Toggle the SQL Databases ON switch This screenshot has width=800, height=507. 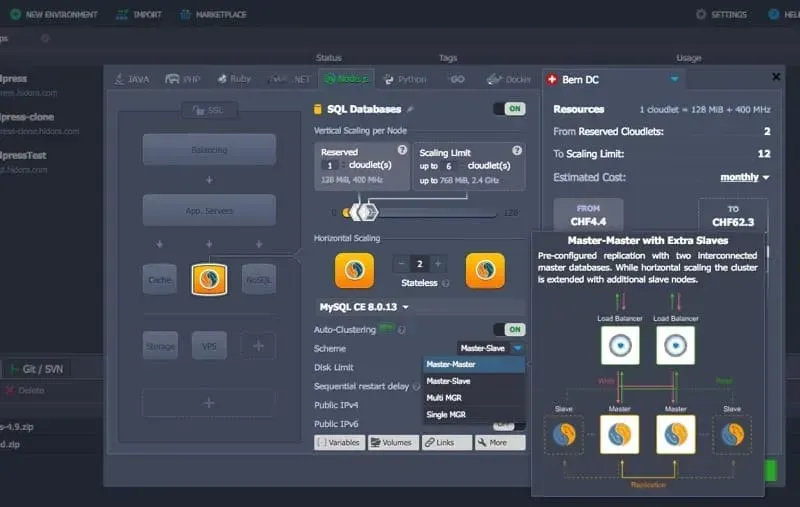click(509, 109)
